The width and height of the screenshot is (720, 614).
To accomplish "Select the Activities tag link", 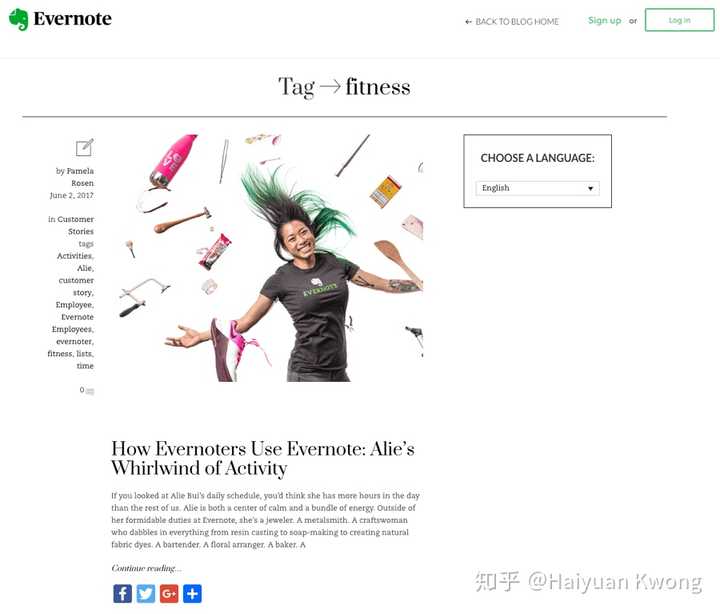I will click(75, 256).
